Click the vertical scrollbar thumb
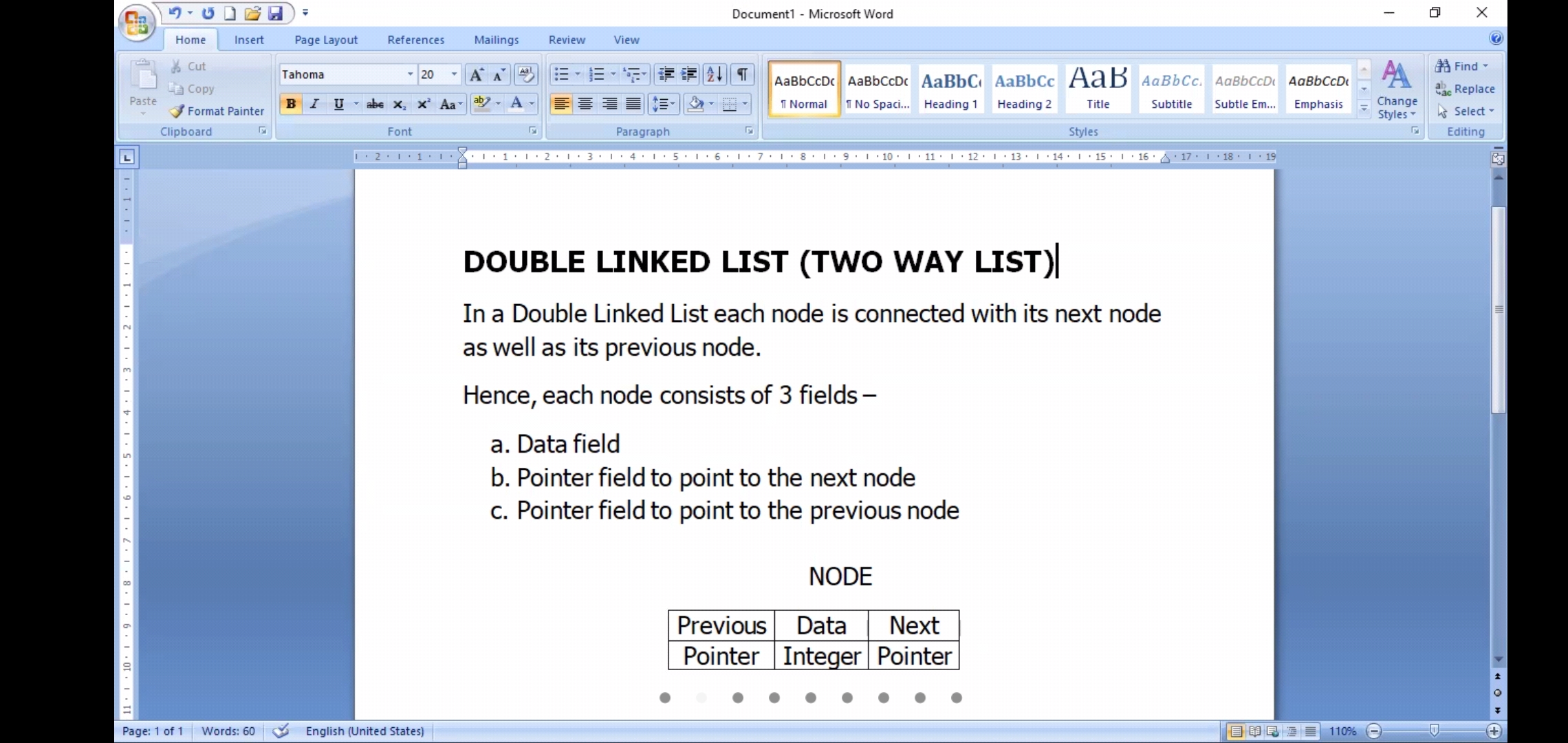Image resolution: width=1568 pixels, height=743 pixels. point(1499,310)
